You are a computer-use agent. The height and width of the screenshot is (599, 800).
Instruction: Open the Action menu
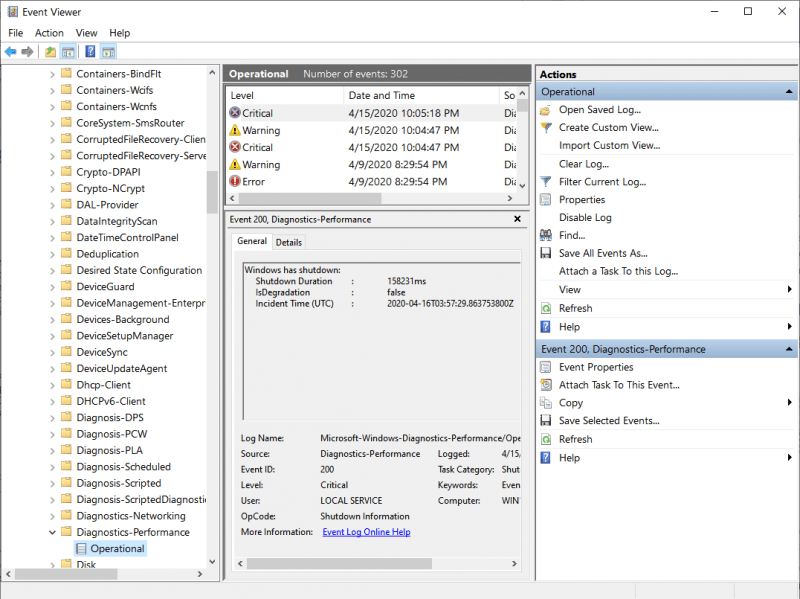(49, 32)
